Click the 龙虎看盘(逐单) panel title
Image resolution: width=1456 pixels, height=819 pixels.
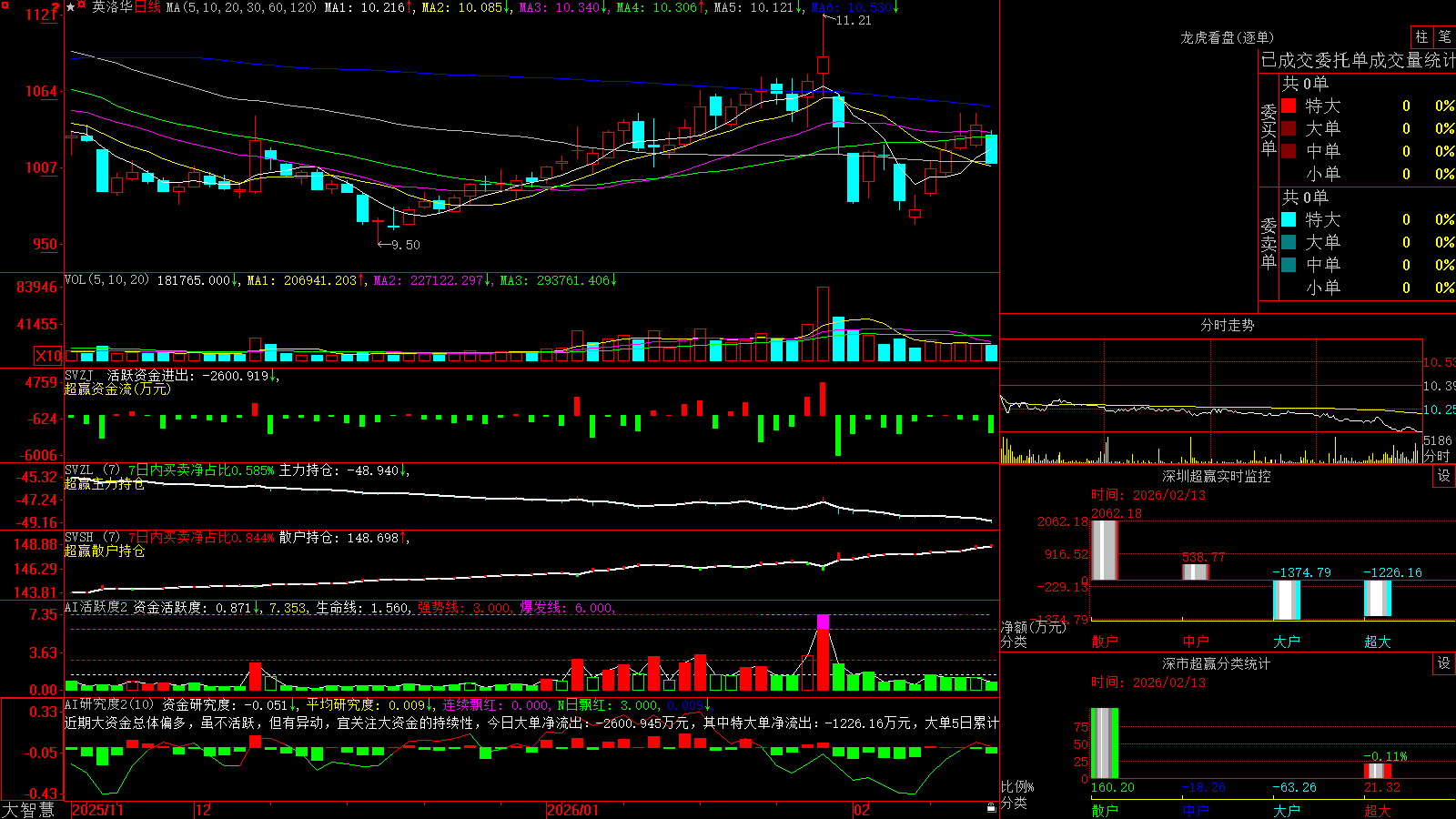pos(1227,37)
